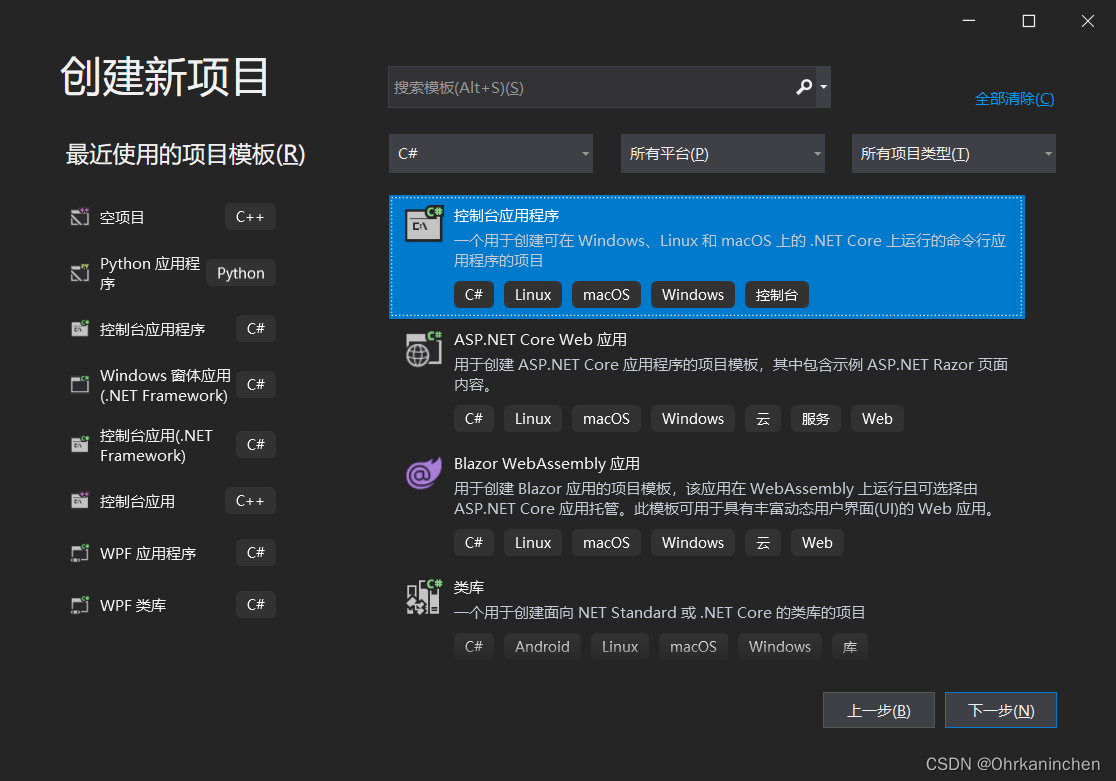Screen dimensions: 1116x781
Task: Click the ASP.NET Core Web 应用 globe icon
Action: tap(424, 349)
